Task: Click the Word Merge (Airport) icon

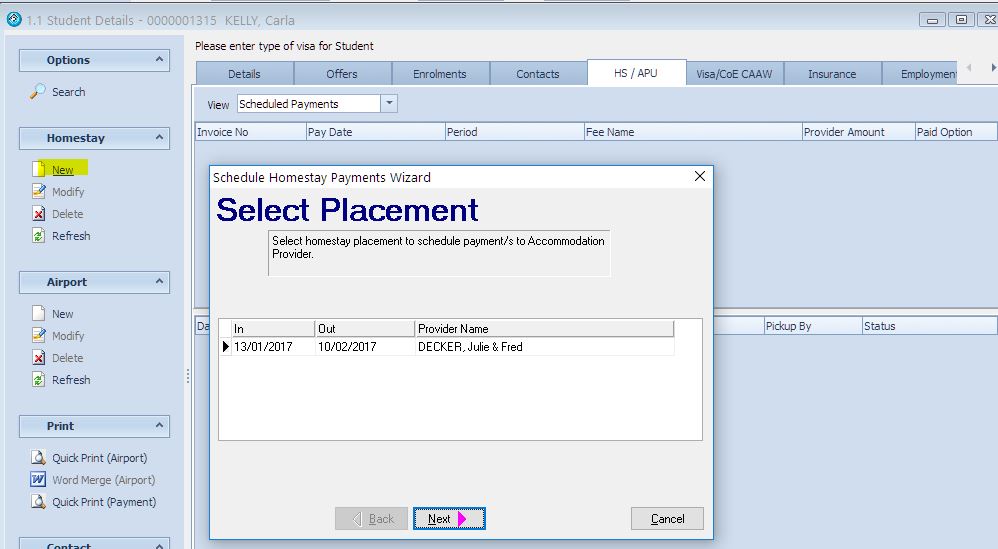Action: pos(38,480)
